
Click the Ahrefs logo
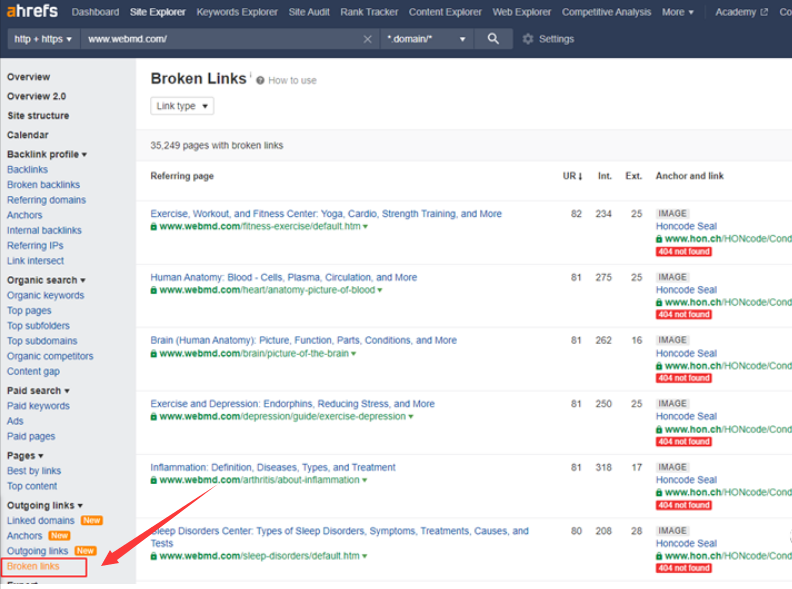coord(31,12)
